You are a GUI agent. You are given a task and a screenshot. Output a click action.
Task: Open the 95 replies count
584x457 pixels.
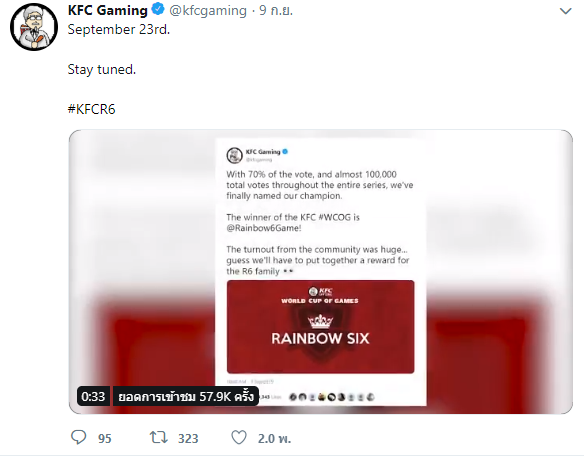(105, 438)
